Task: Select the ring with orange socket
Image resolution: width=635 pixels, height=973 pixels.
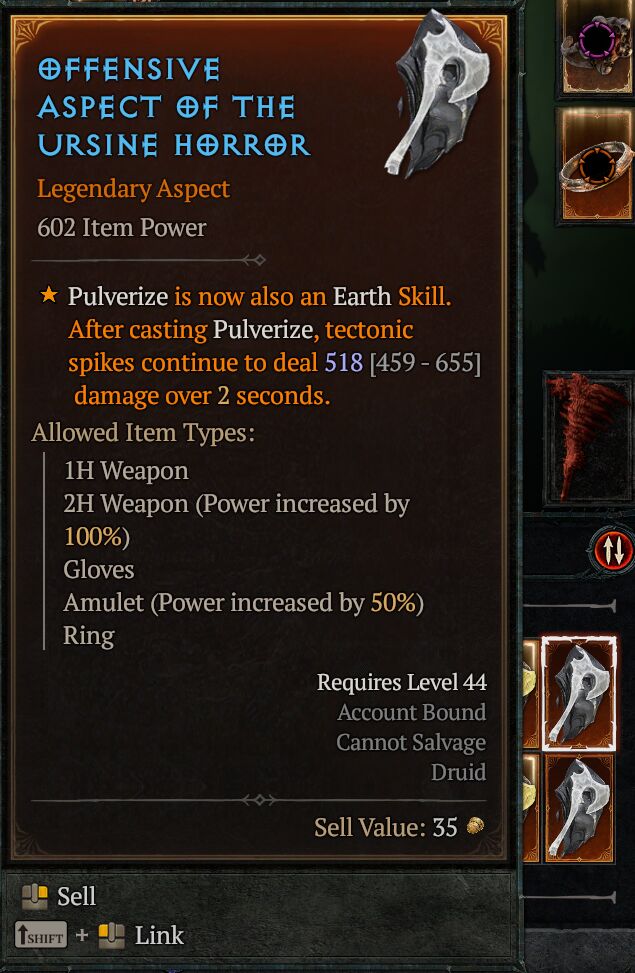Action: (597, 165)
